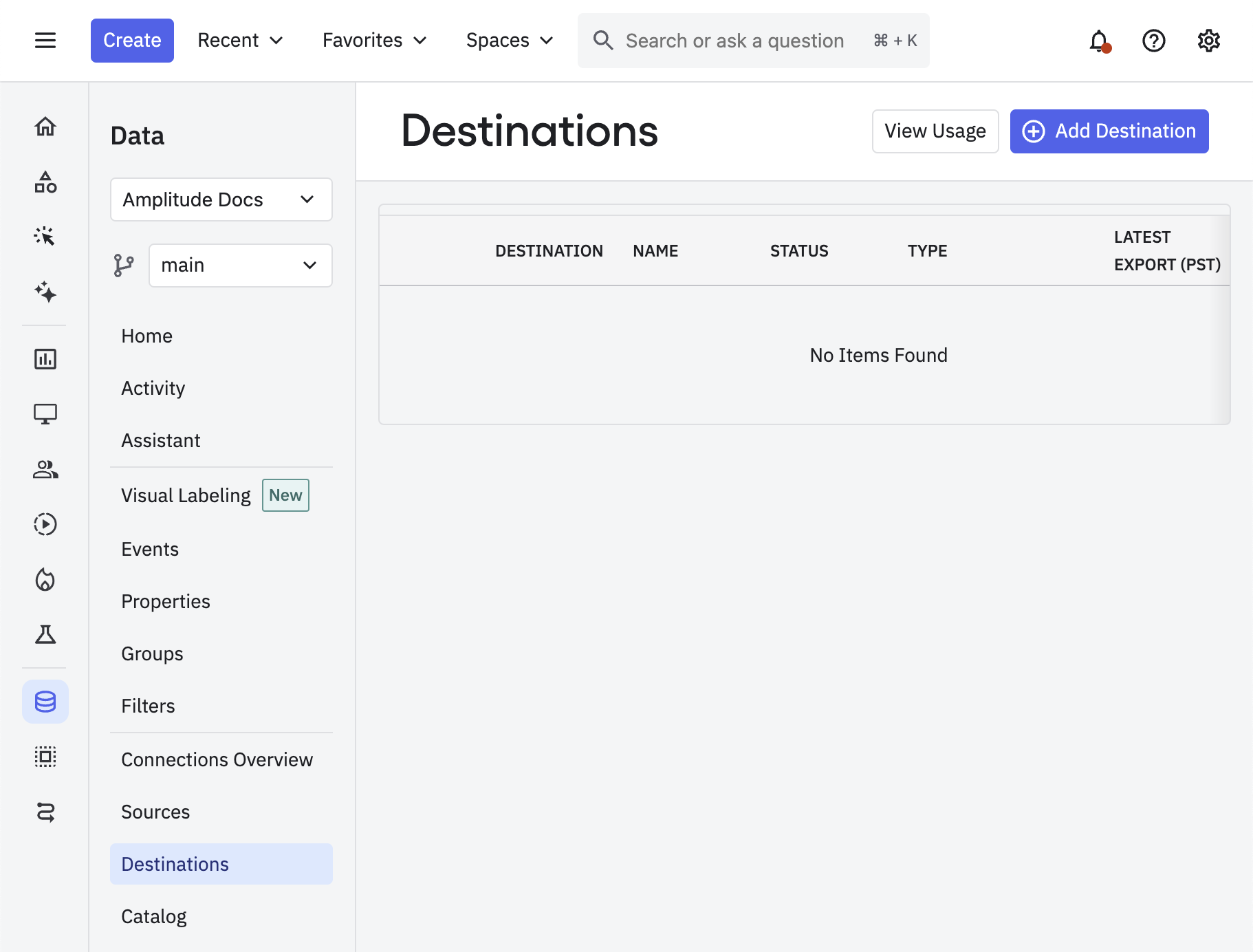Select the cohorts users icon in the sidebar

click(x=45, y=470)
